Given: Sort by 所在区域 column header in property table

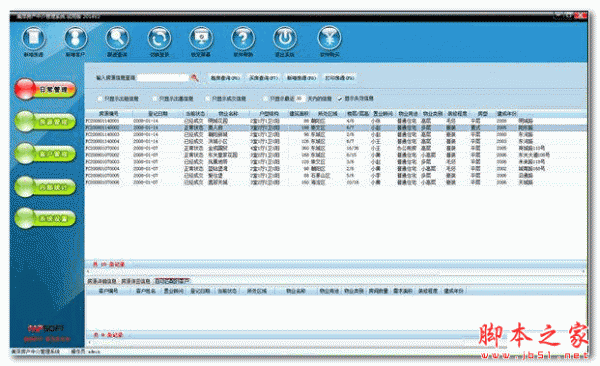Looking at the screenshot, I should click(328, 114).
